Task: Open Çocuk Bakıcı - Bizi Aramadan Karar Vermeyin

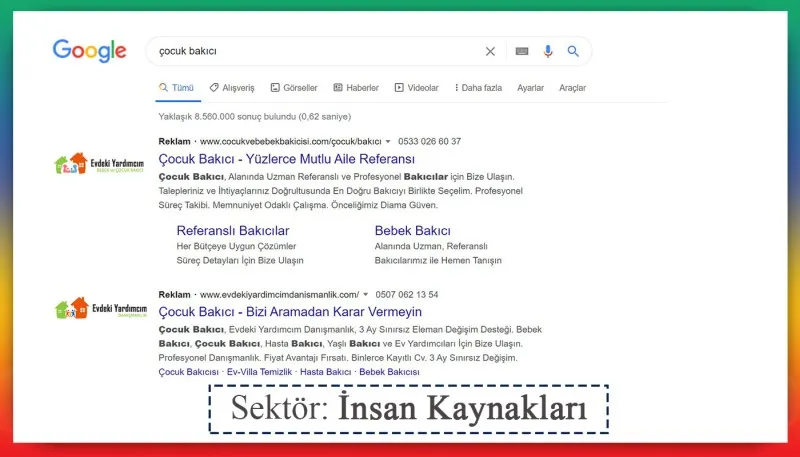Action: (290, 312)
